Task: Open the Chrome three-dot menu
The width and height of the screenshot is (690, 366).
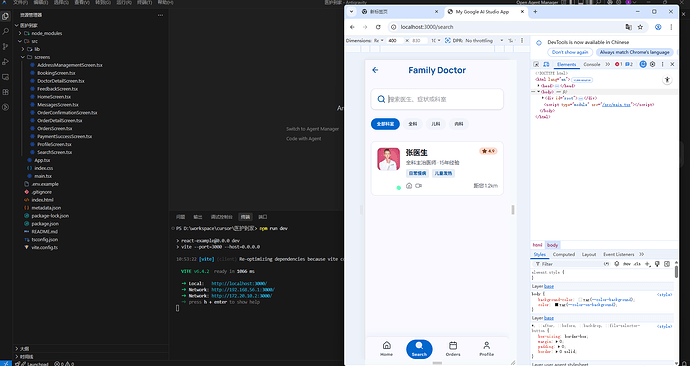Action: [x=671, y=27]
